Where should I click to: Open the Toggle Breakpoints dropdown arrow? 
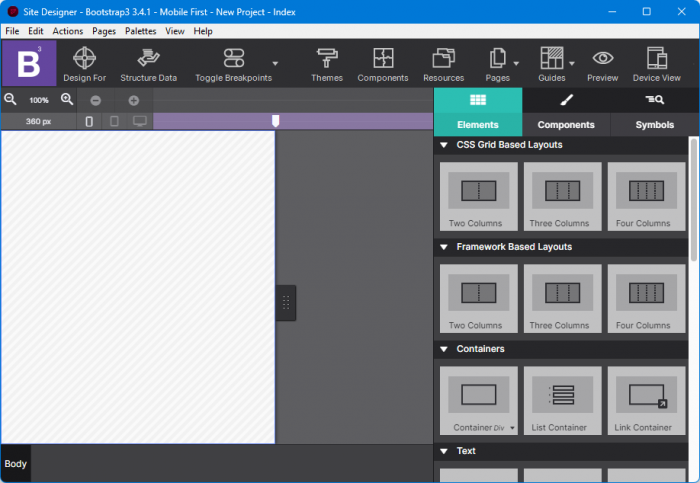click(275, 64)
